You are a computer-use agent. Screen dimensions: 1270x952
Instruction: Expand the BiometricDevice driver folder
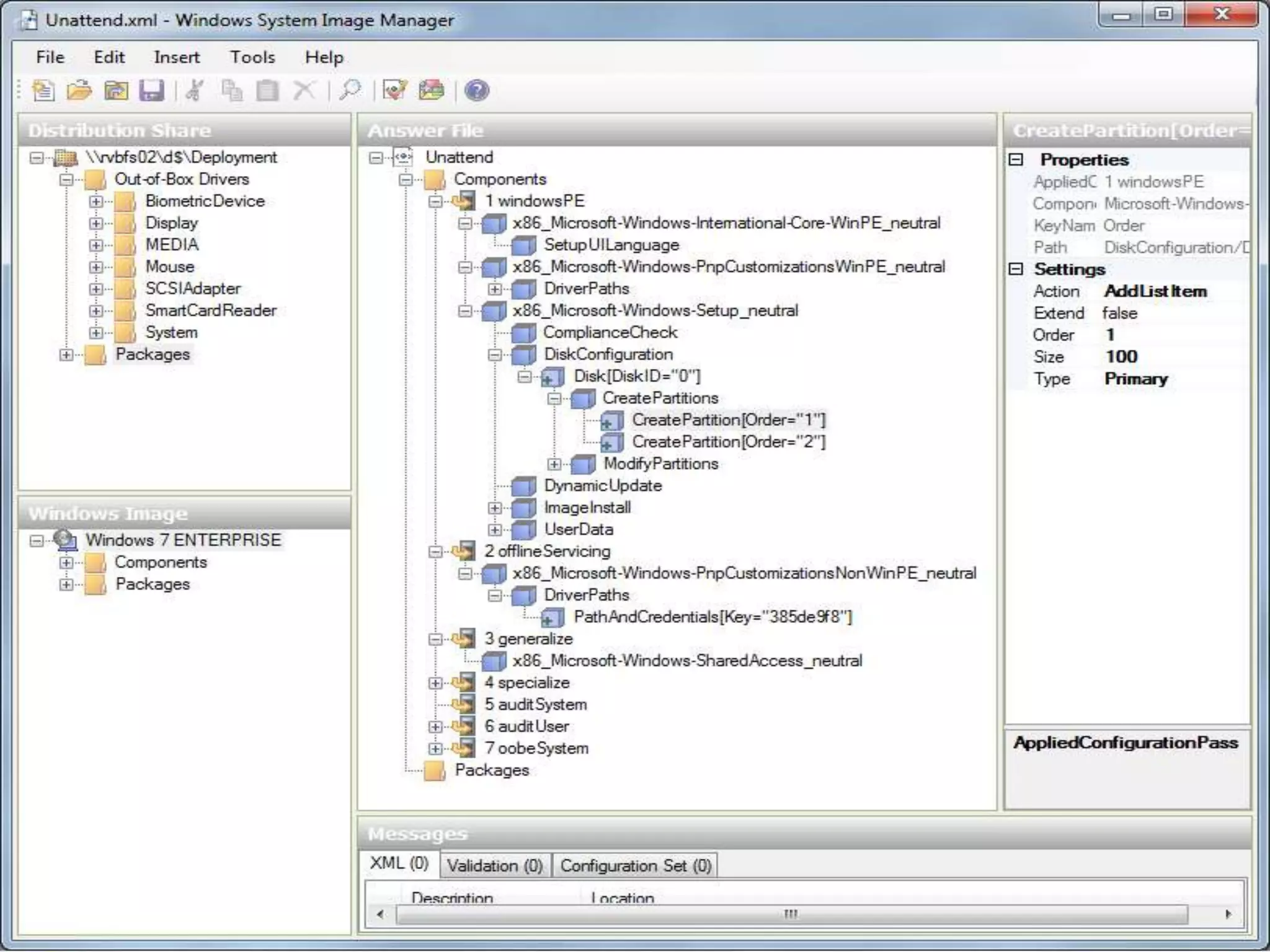96,201
